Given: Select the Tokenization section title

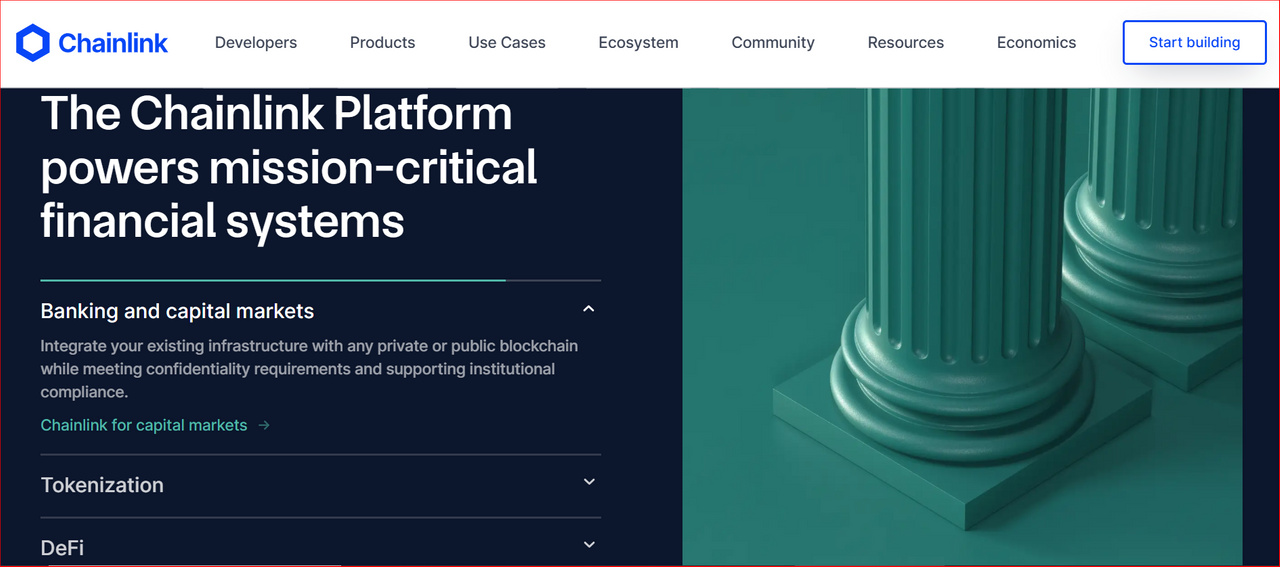Looking at the screenshot, I should pos(102,485).
